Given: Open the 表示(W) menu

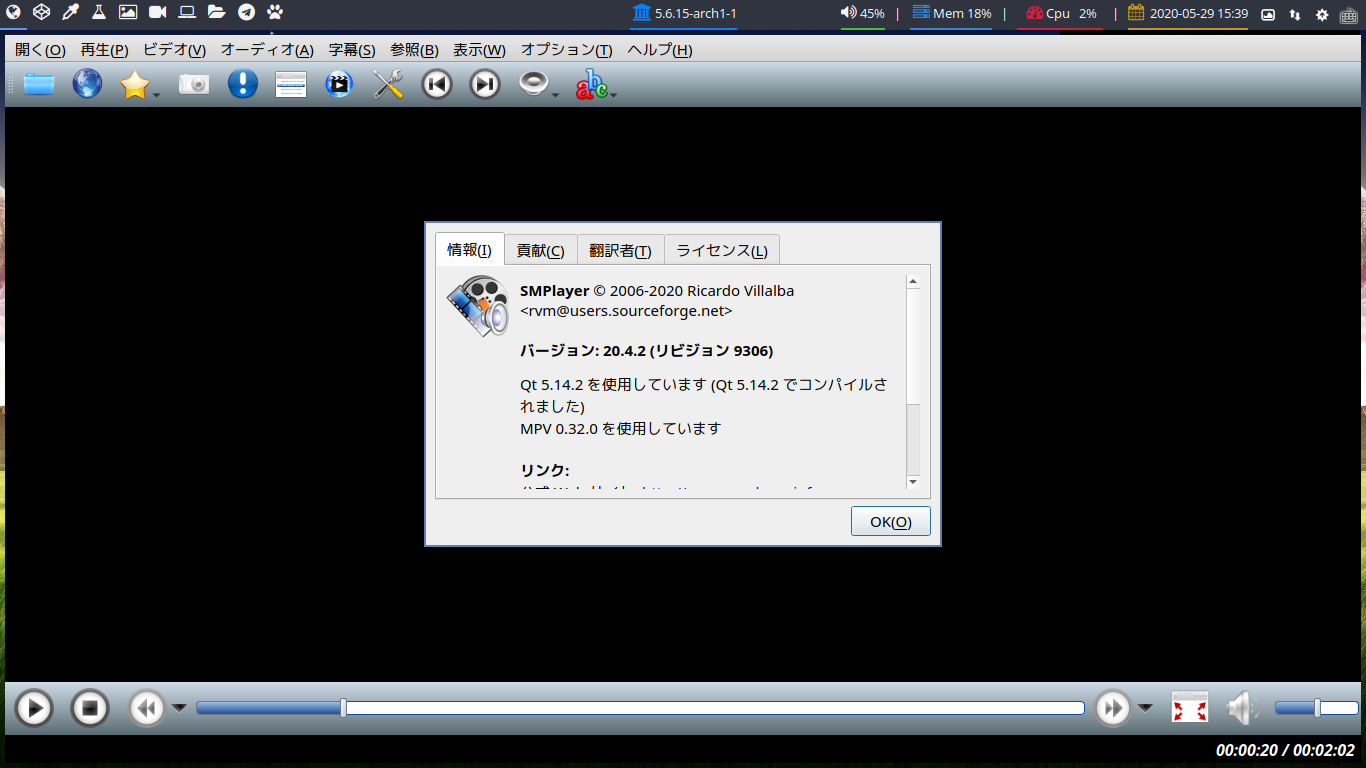Looking at the screenshot, I should (x=479, y=50).
